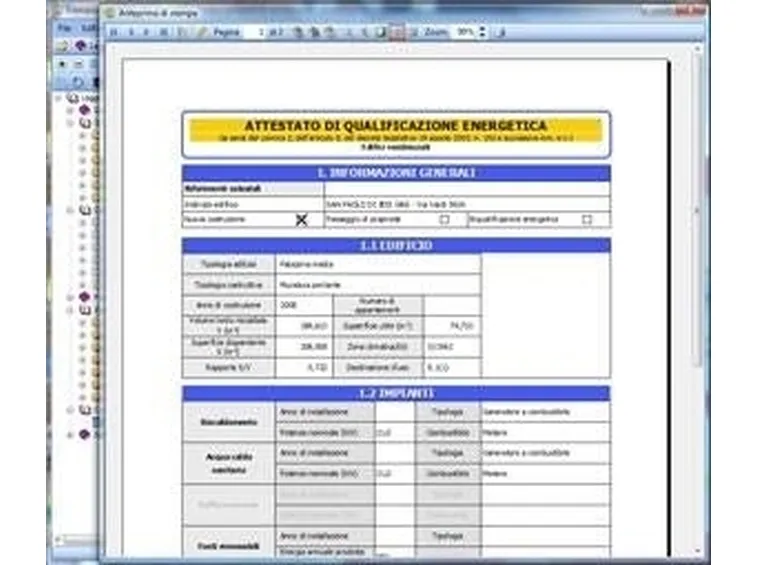Click the 1. Informazioni Generali header

tap(396, 172)
